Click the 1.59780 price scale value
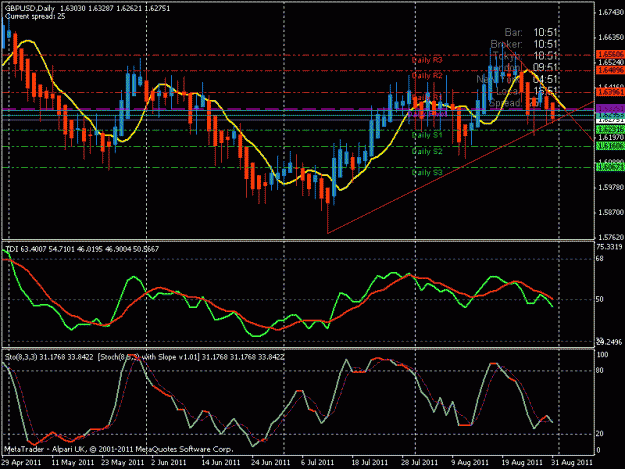The height and width of the screenshot is (469, 625). click(610, 187)
